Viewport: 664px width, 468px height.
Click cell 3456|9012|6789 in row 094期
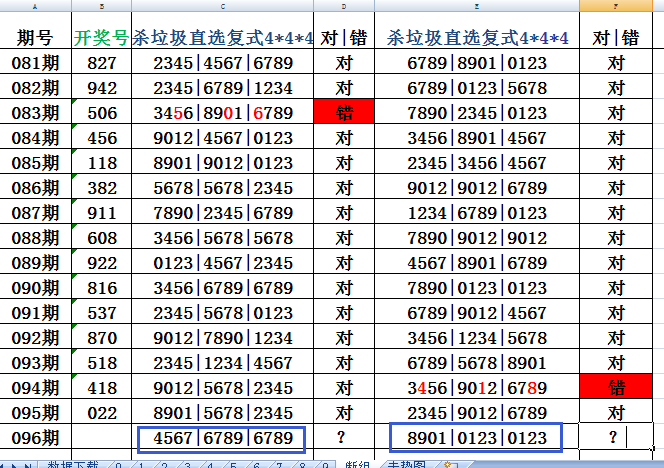tap(477, 388)
